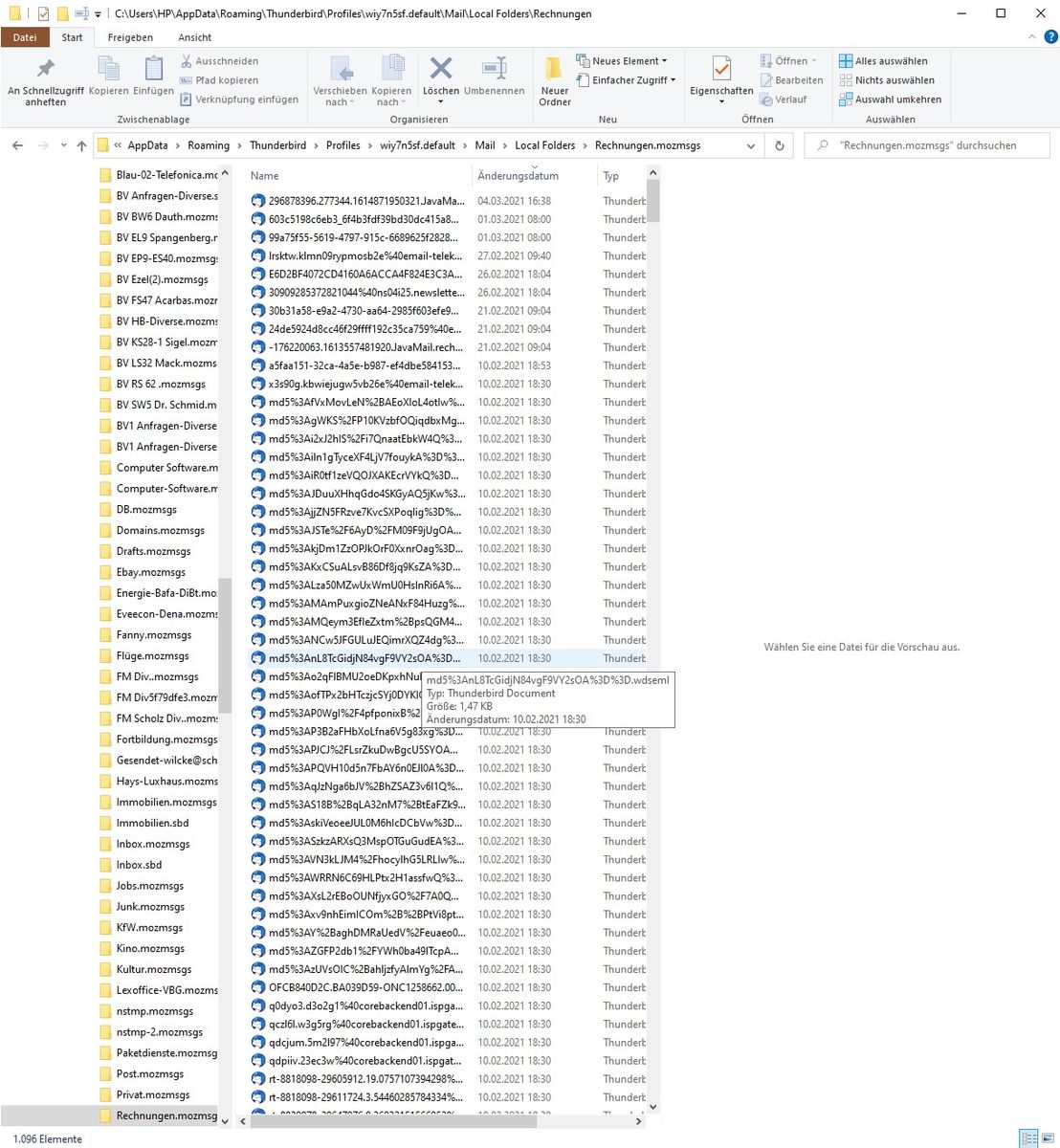Expand breadcrumb arrow after Profiles

pos(369,145)
